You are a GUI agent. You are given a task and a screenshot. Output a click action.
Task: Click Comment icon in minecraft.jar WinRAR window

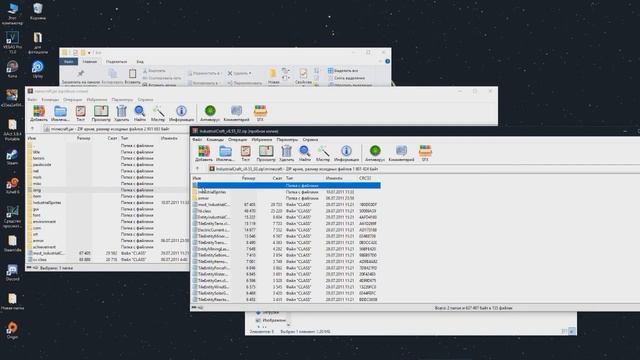point(236,113)
